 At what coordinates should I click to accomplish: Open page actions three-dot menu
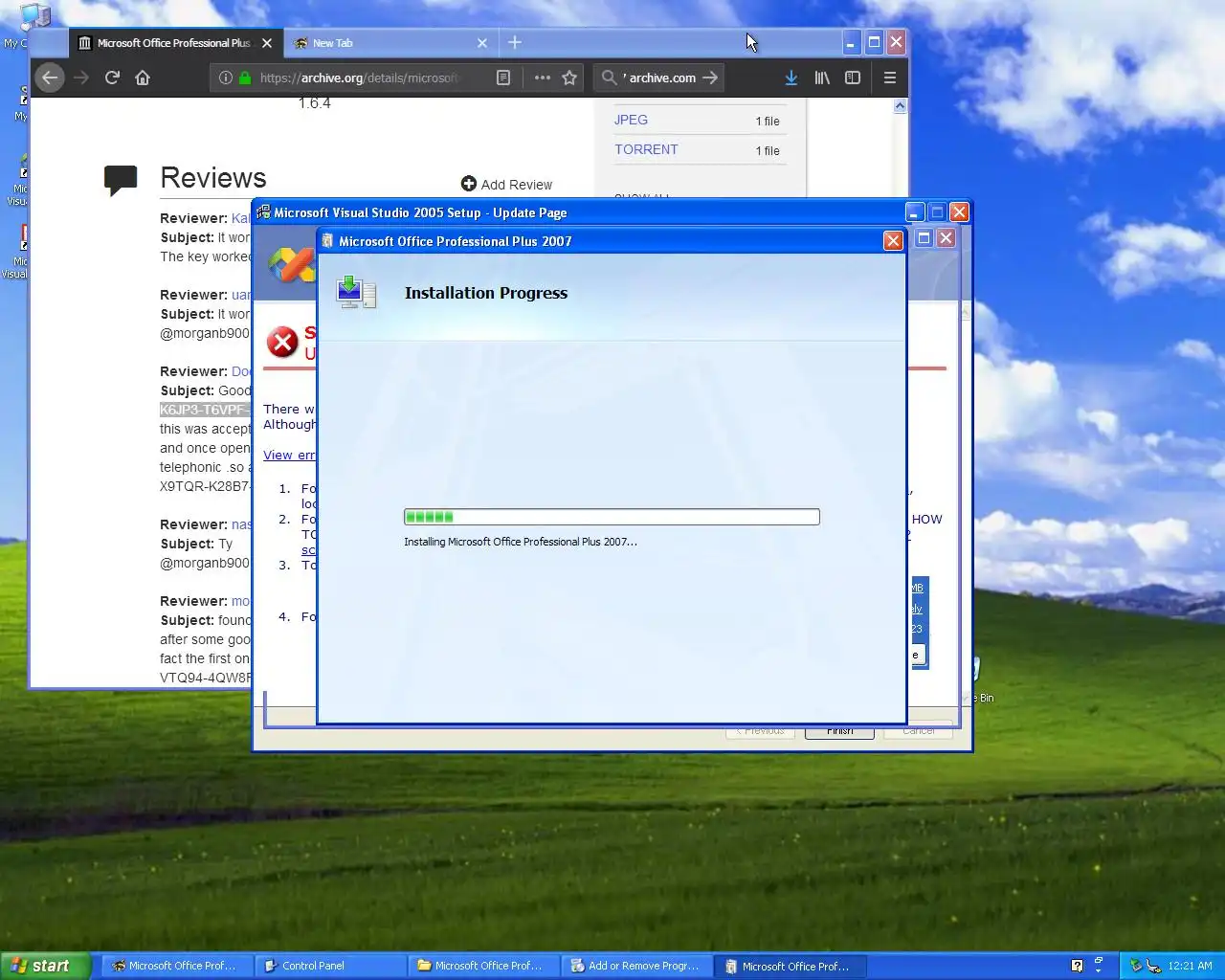tap(542, 78)
